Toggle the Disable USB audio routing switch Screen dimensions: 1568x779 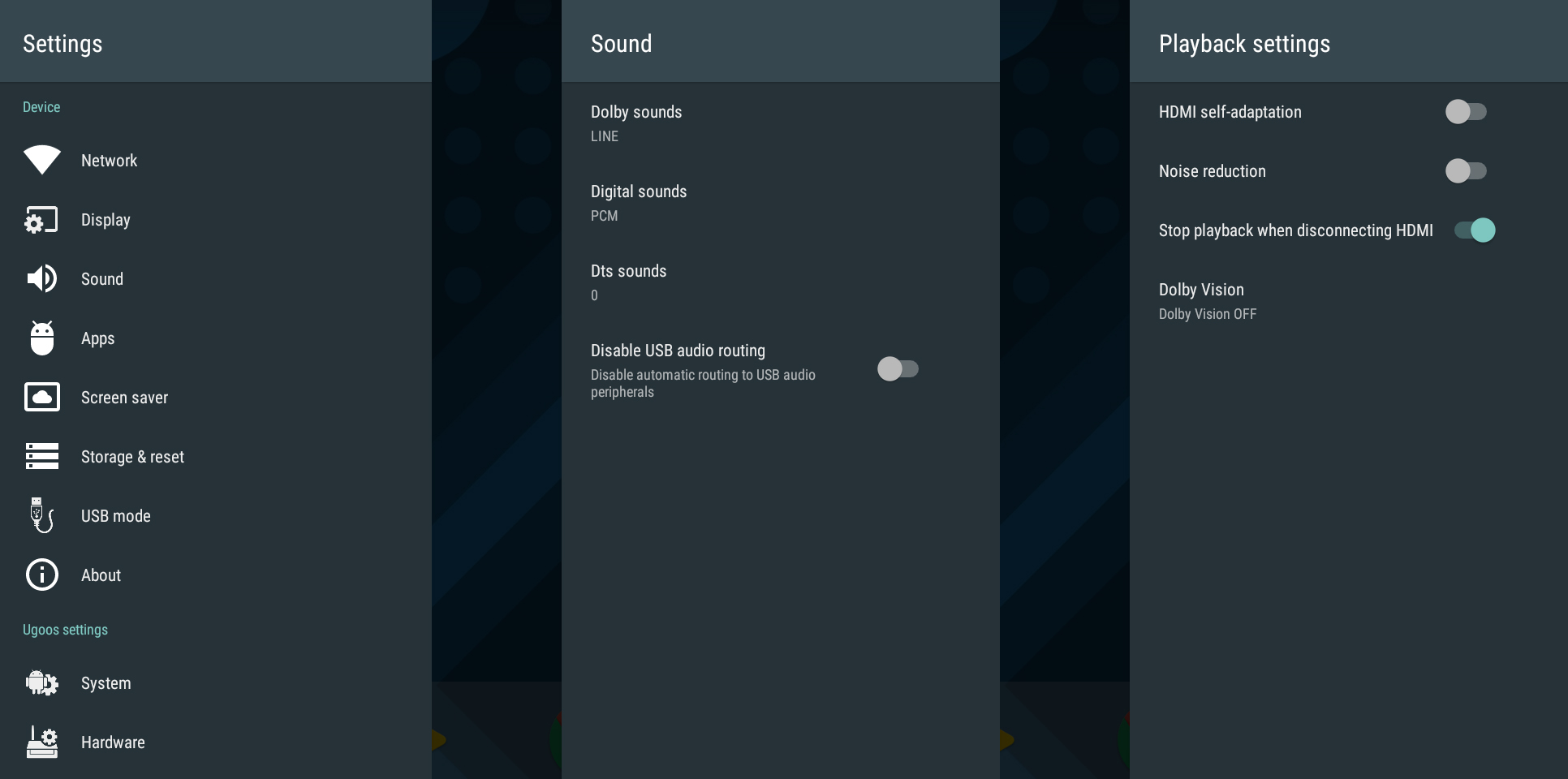pyautogui.click(x=898, y=369)
